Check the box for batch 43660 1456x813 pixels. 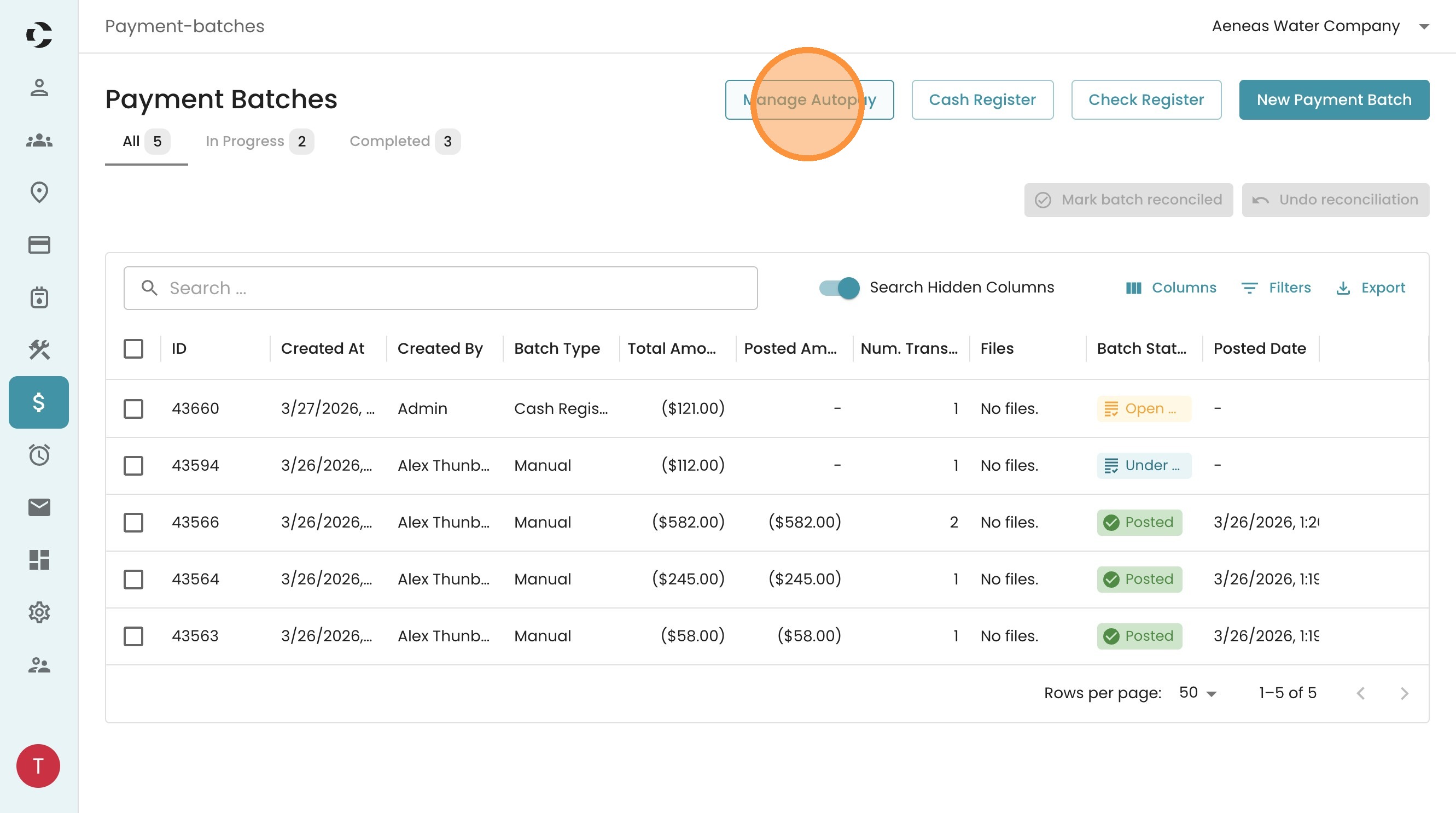coord(133,408)
